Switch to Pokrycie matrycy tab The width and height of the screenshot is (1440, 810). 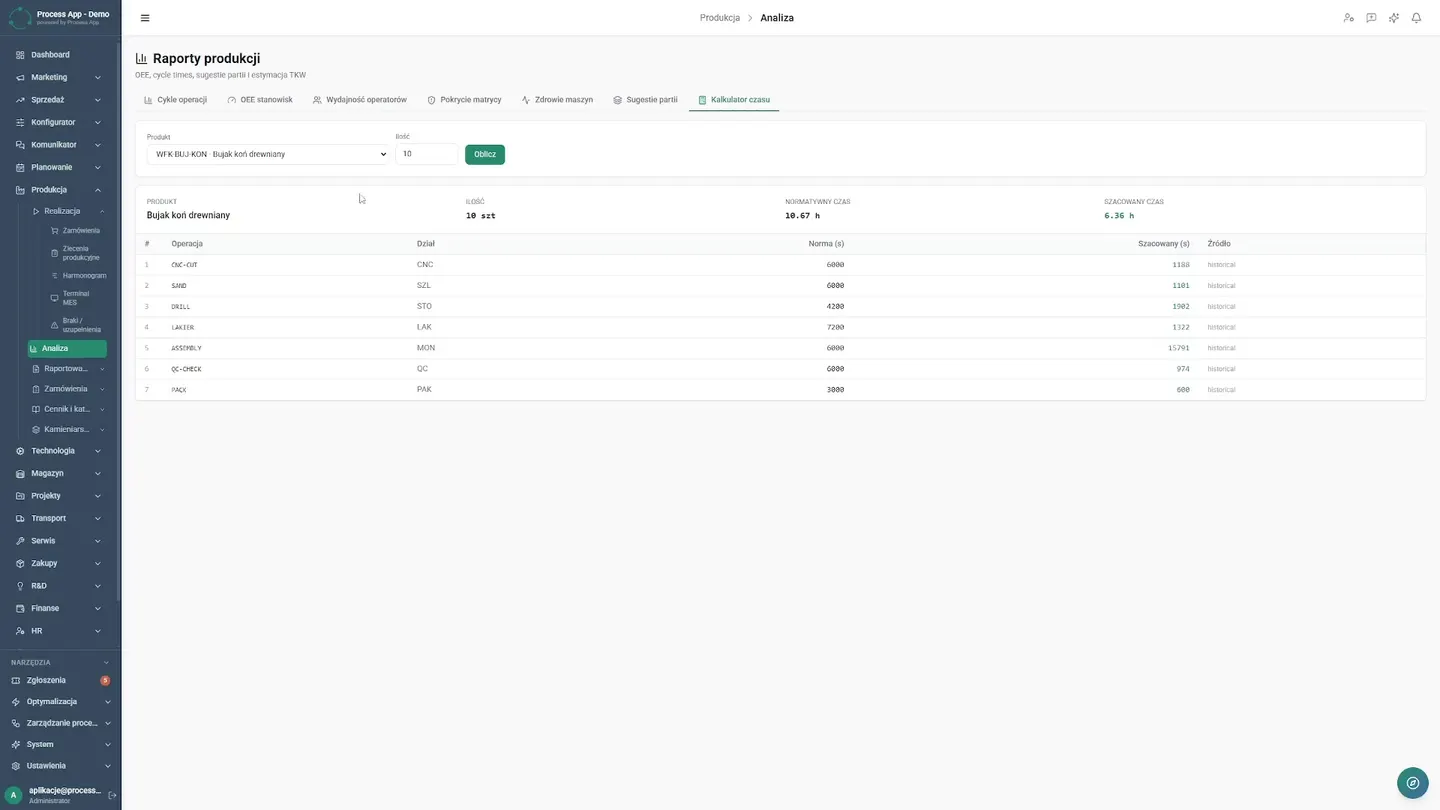pyautogui.click(x=464, y=100)
